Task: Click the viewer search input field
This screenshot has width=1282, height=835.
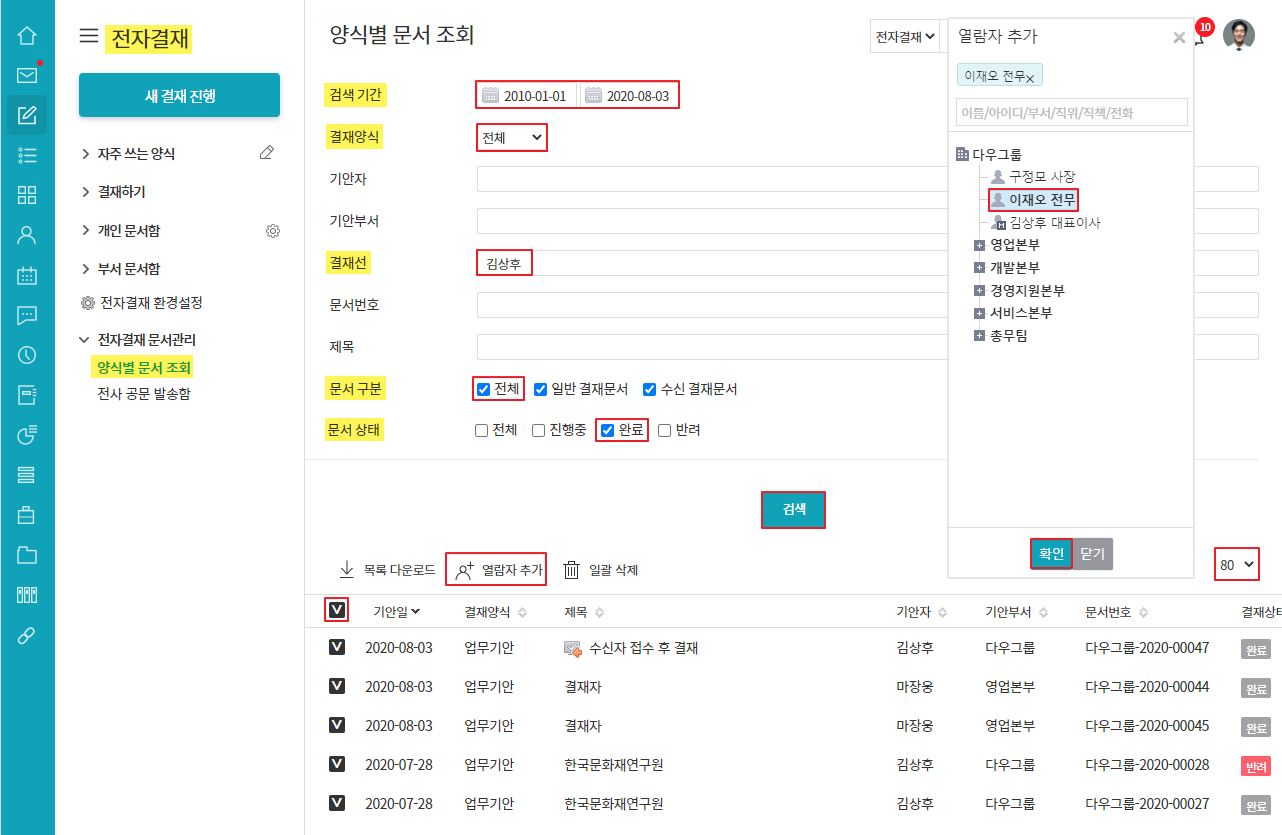Action: (x=1071, y=113)
